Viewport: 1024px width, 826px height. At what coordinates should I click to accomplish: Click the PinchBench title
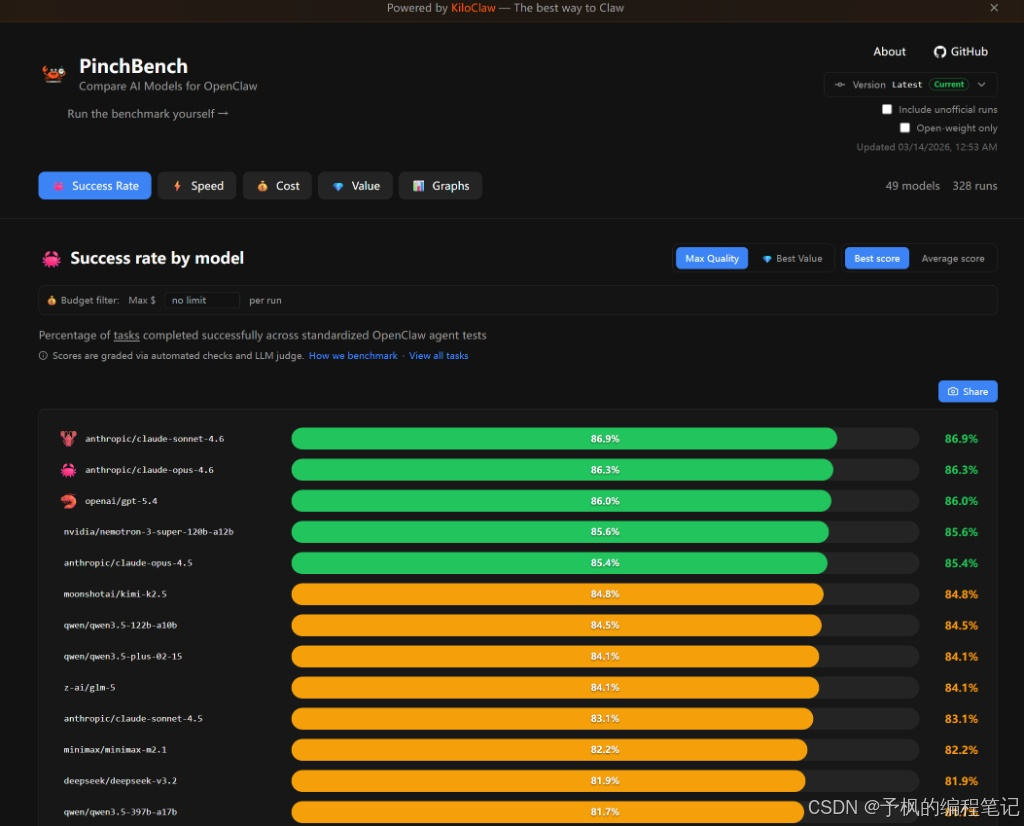pyautogui.click(x=133, y=66)
